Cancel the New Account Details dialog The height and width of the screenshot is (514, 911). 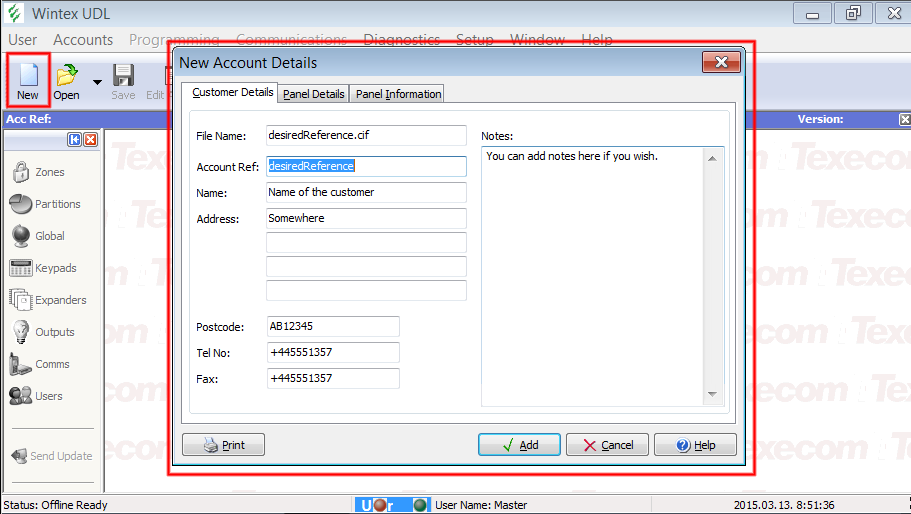coord(607,445)
